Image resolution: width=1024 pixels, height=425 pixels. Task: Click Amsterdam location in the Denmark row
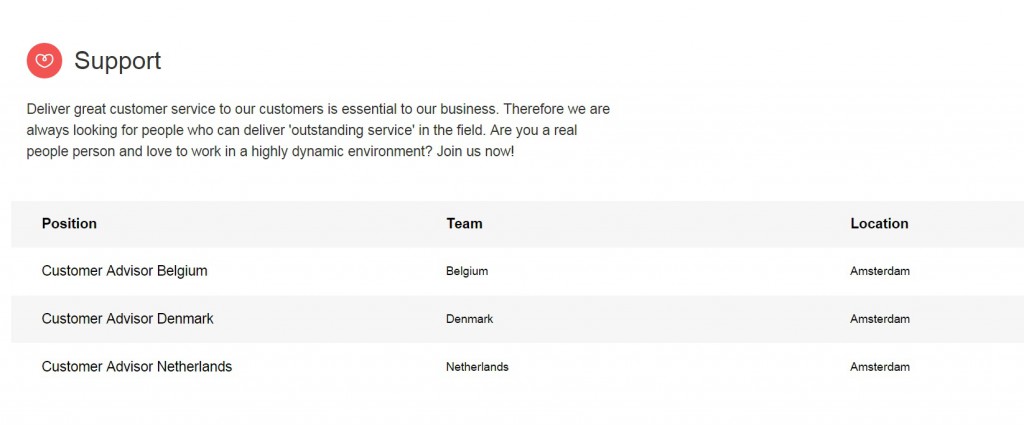pyautogui.click(x=880, y=319)
